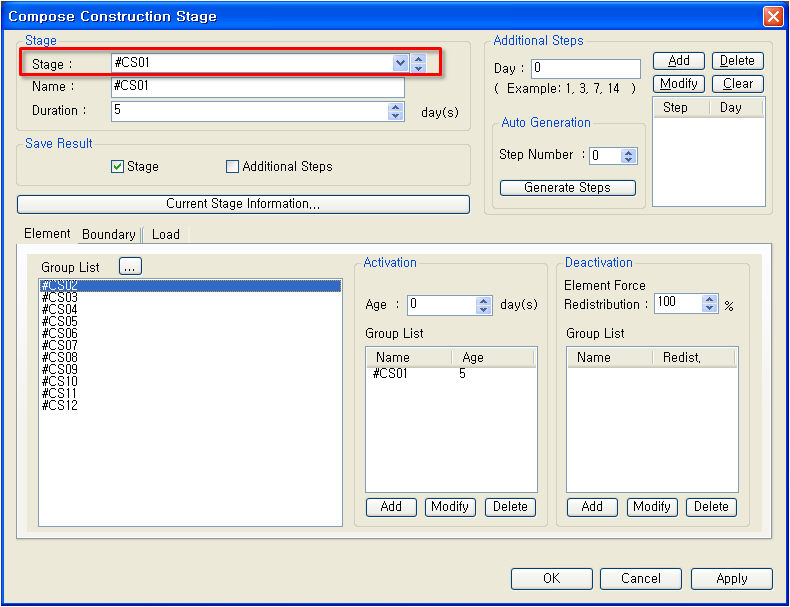Adjust the Redistribution percent spinner

pos(709,303)
